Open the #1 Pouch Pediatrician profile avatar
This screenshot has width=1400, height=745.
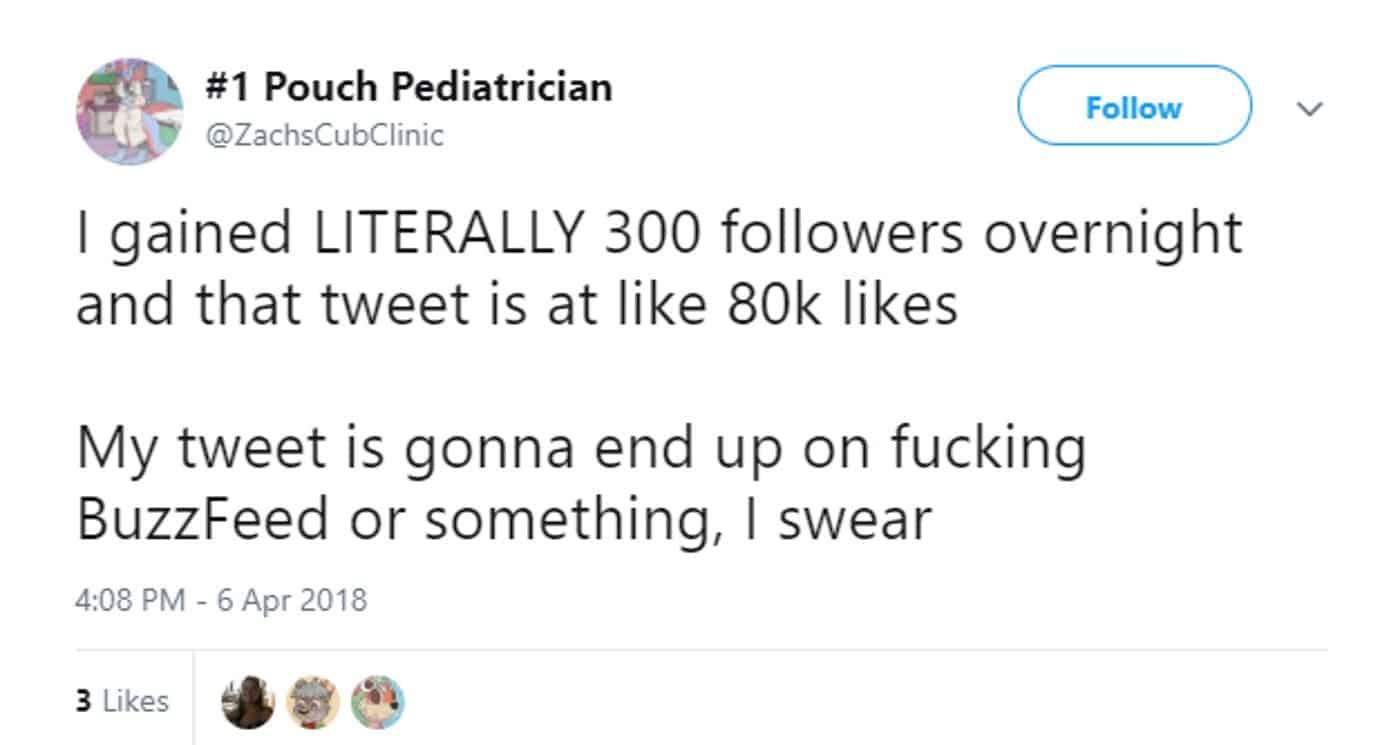(130, 110)
